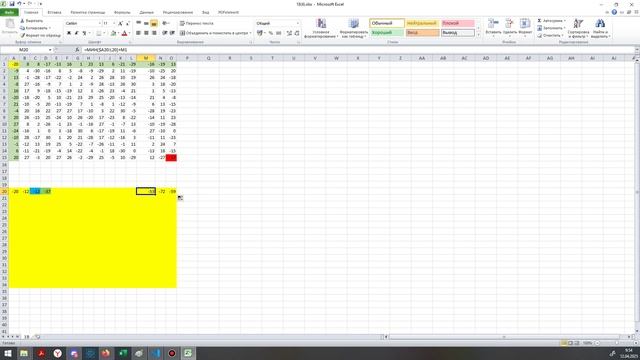This screenshot has width=640, height=360.
Task: Apply the fill color bucket
Action: tap(113, 33)
